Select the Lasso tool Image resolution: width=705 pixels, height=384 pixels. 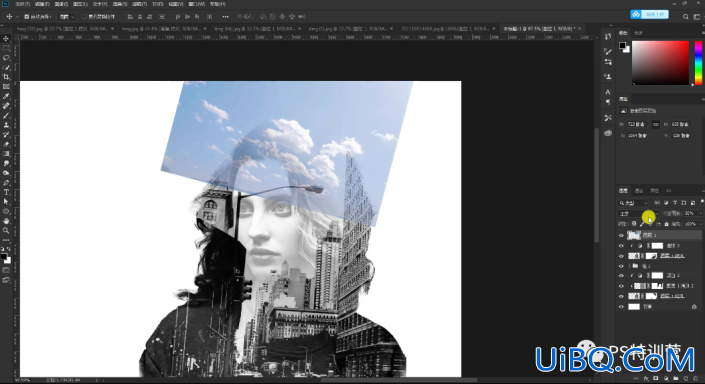(6, 58)
